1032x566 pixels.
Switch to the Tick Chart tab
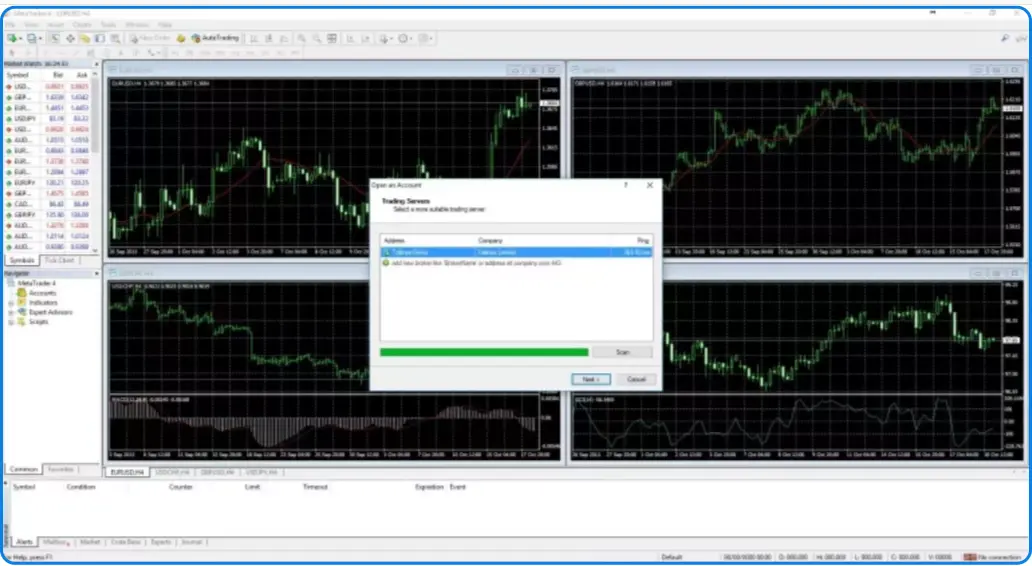60,261
